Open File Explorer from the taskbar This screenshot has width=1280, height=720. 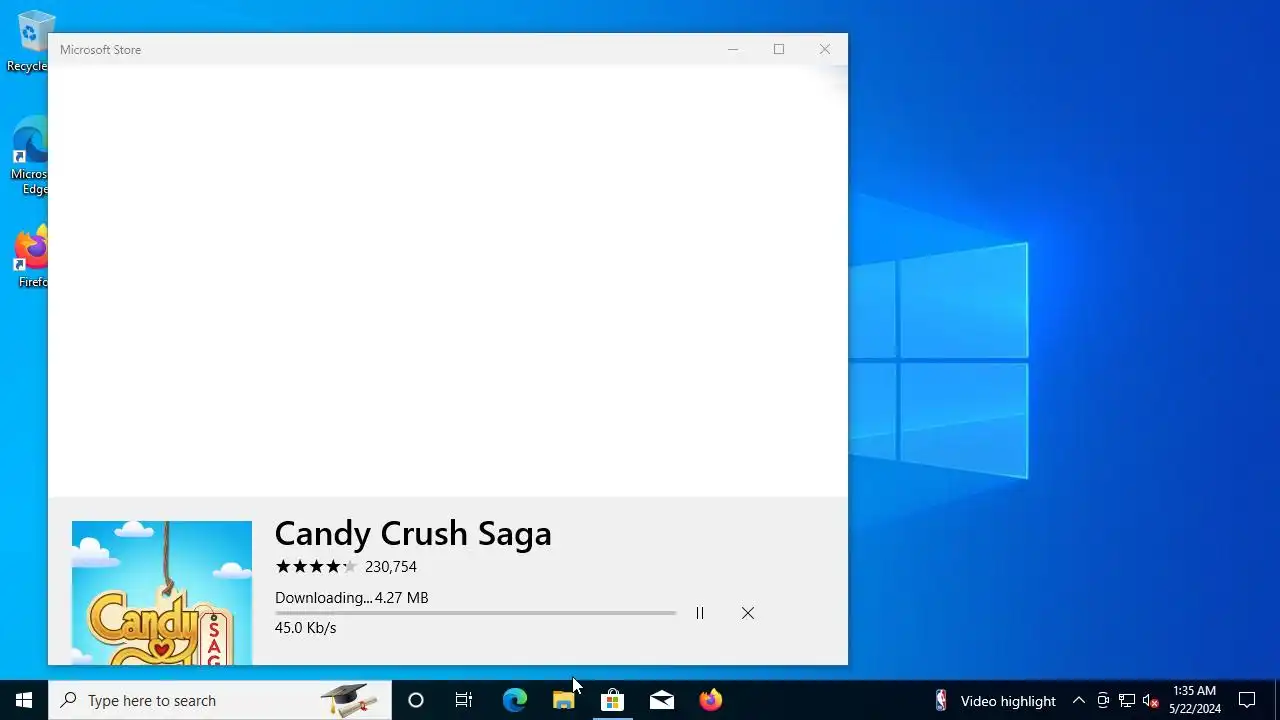(x=563, y=700)
